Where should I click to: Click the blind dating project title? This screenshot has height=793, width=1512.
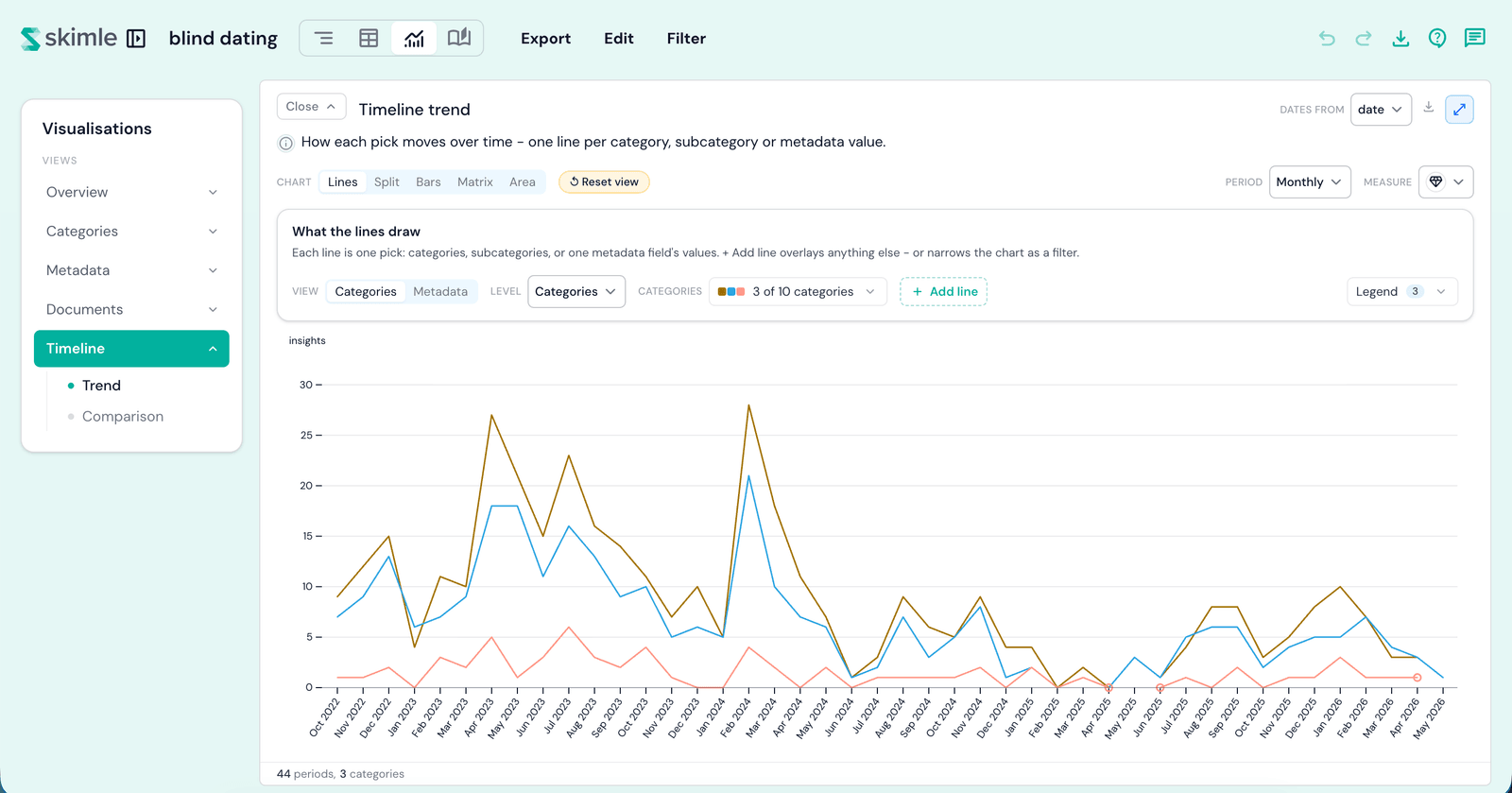pyautogui.click(x=223, y=39)
